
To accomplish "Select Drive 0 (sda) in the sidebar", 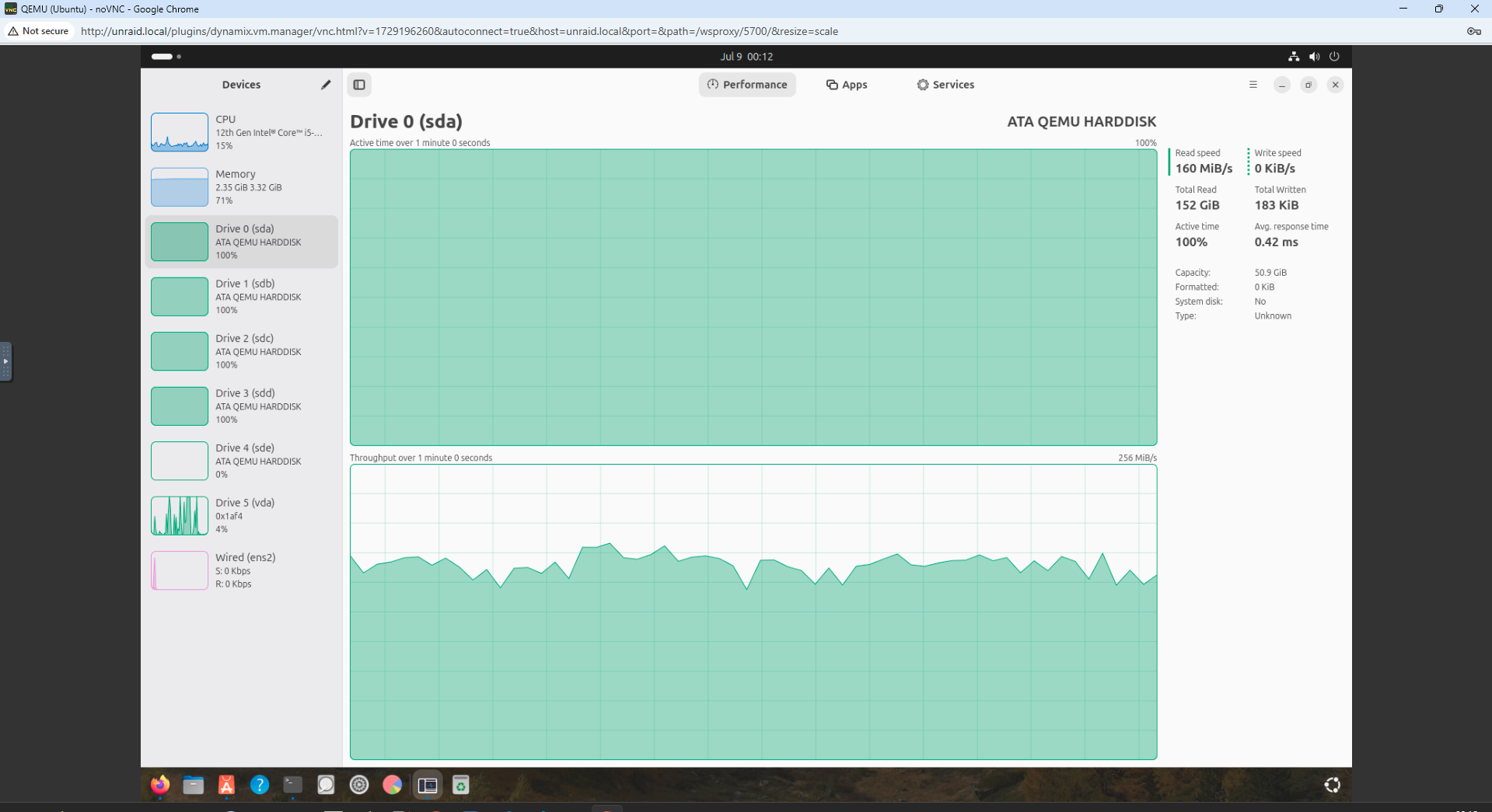I will tap(242, 242).
